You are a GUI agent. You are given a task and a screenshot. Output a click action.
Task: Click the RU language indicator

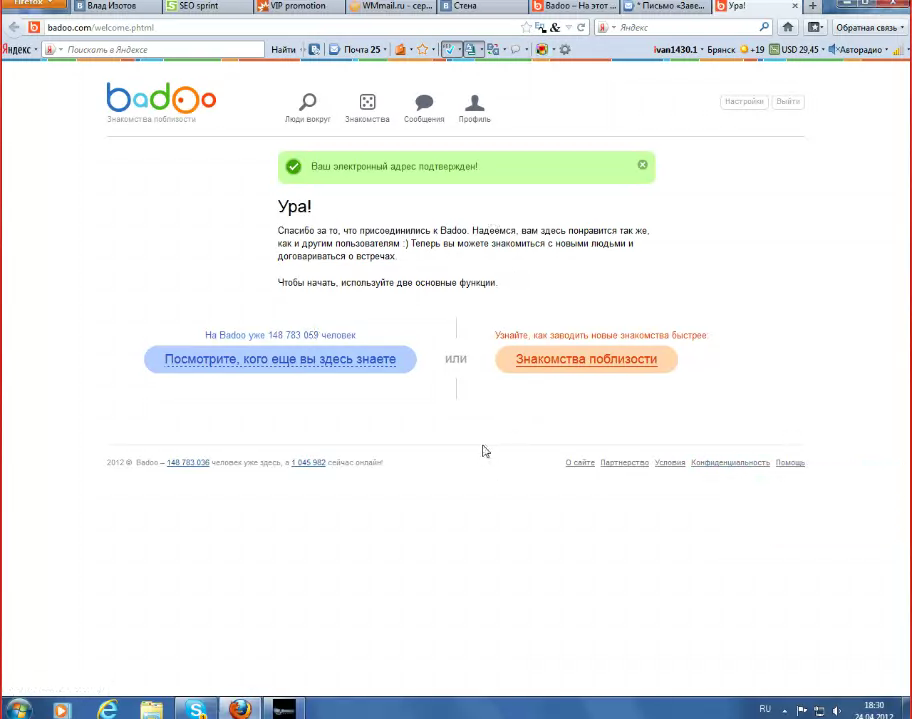click(x=765, y=709)
